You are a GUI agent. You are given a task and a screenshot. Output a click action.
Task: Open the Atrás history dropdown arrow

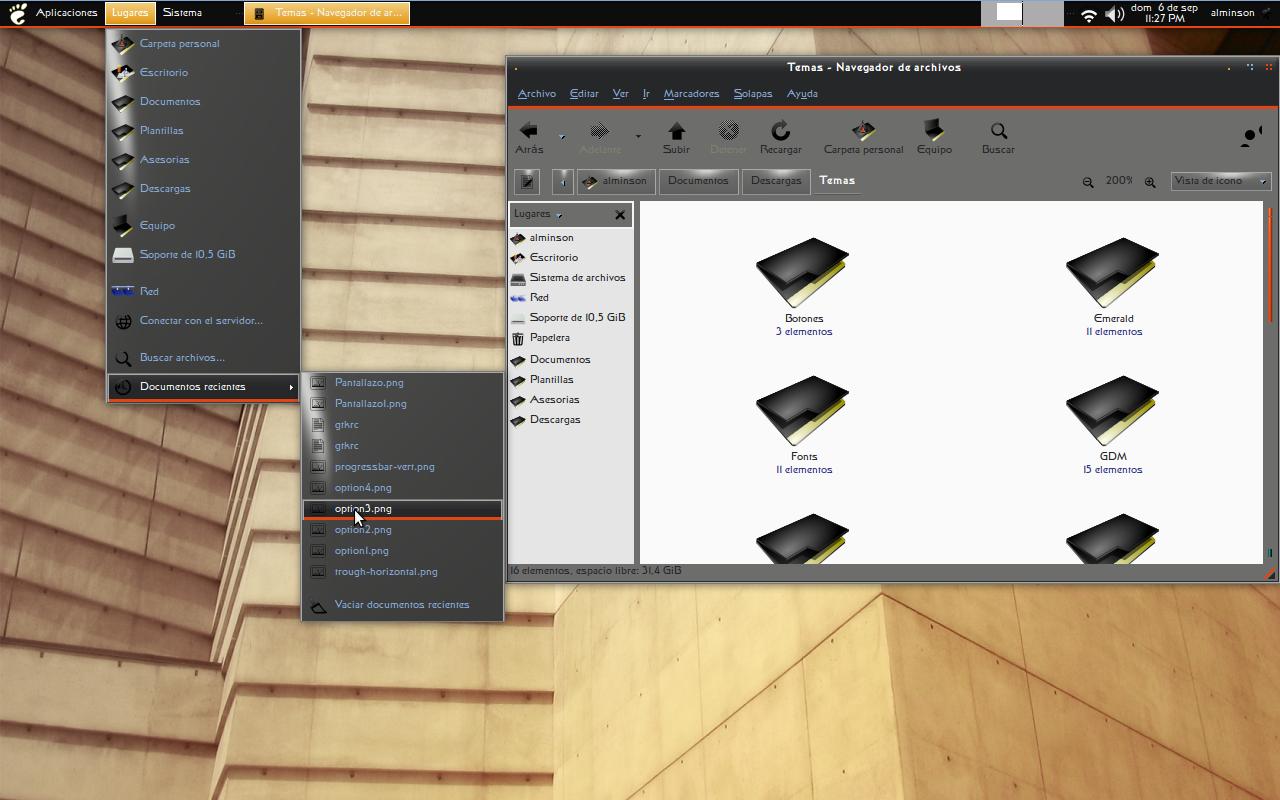pyautogui.click(x=562, y=136)
